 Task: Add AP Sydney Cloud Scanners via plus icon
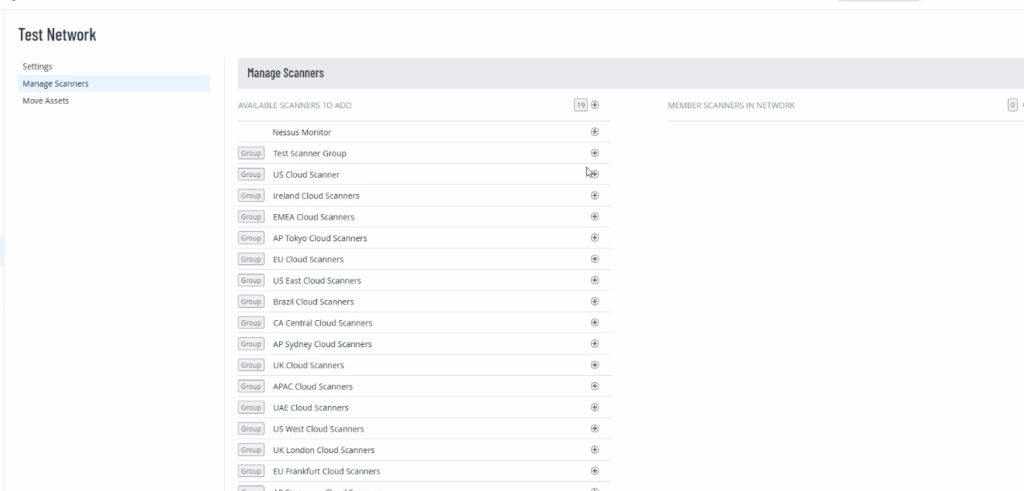pyautogui.click(x=595, y=344)
